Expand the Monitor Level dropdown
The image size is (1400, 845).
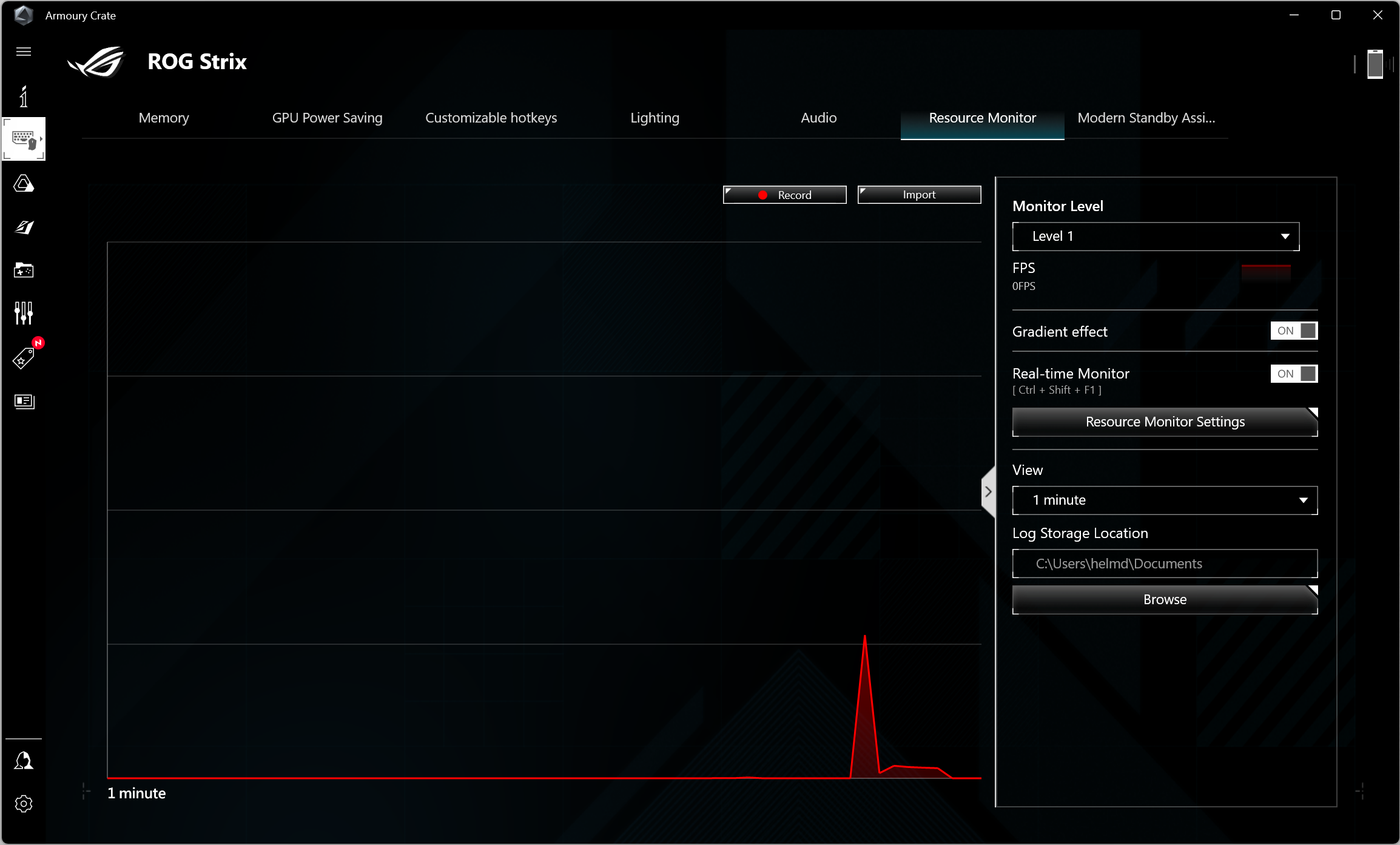pos(1156,237)
